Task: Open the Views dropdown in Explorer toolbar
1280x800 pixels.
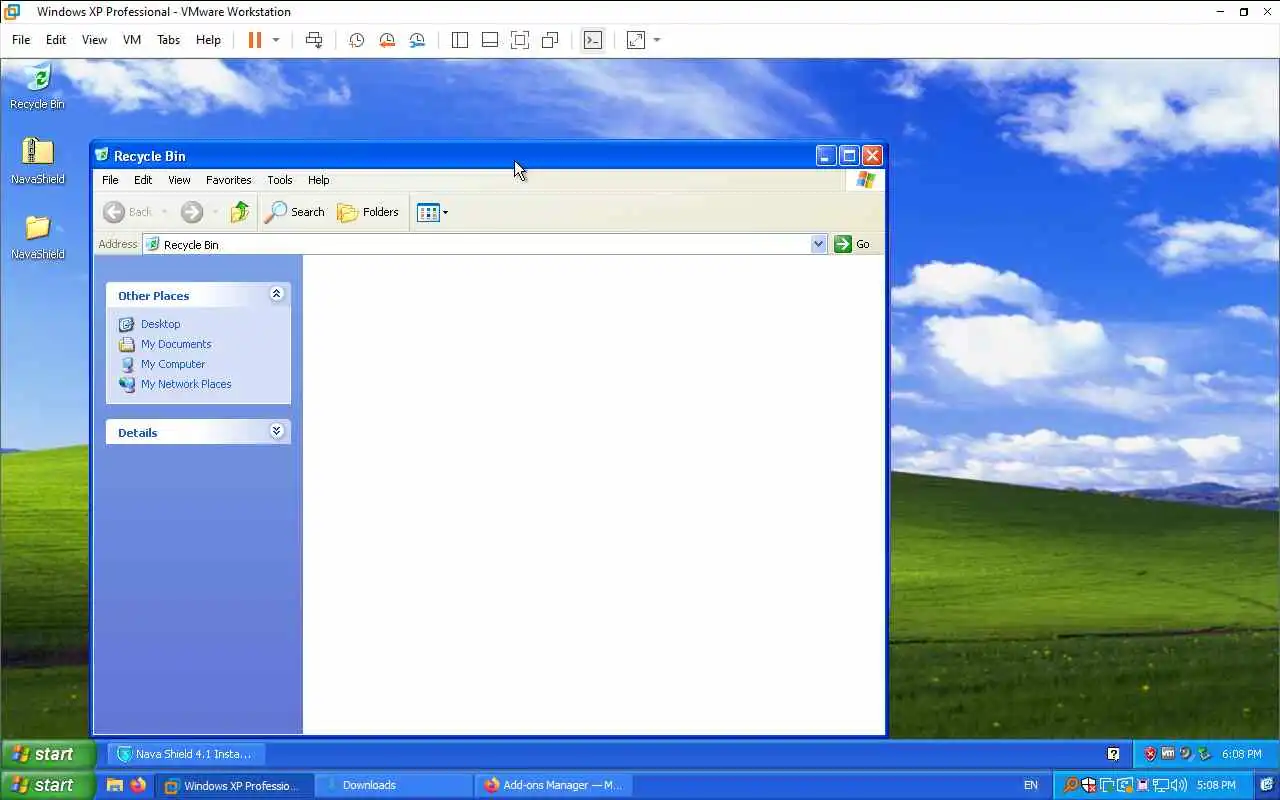Action: (432, 212)
